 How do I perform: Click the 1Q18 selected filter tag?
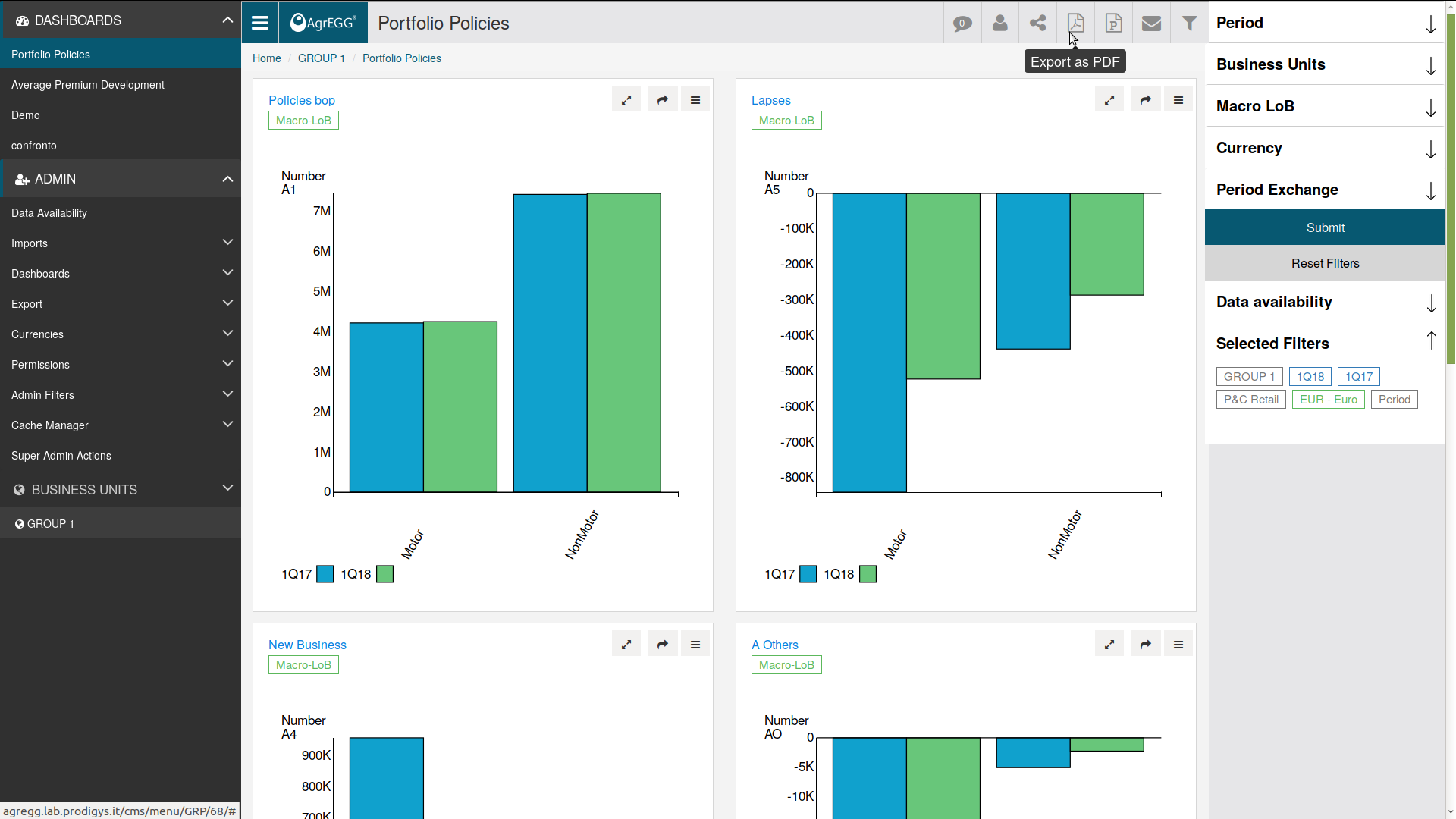click(1310, 377)
